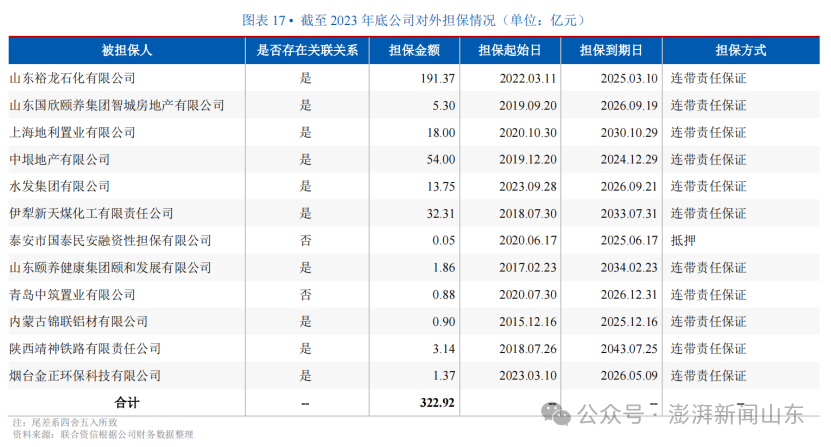Click the 被担保人 column header
831x447 pixels.
(127, 50)
